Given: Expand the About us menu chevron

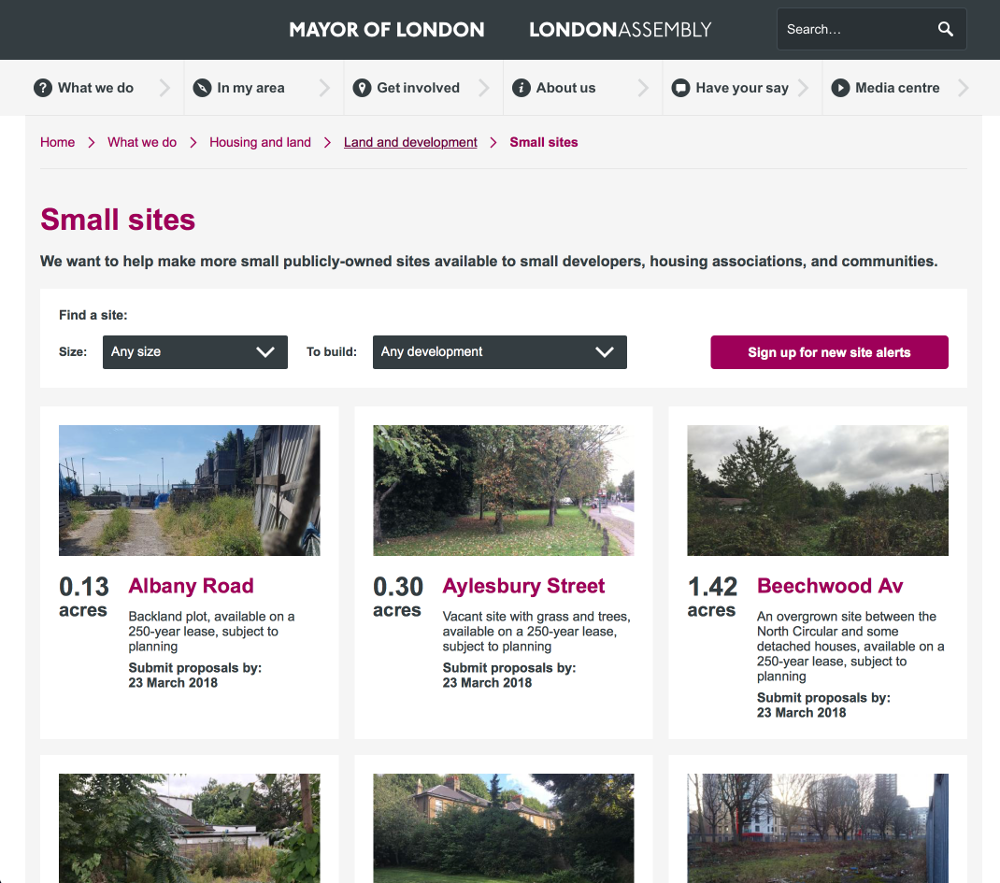Looking at the screenshot, I should [x=643, y=88].
